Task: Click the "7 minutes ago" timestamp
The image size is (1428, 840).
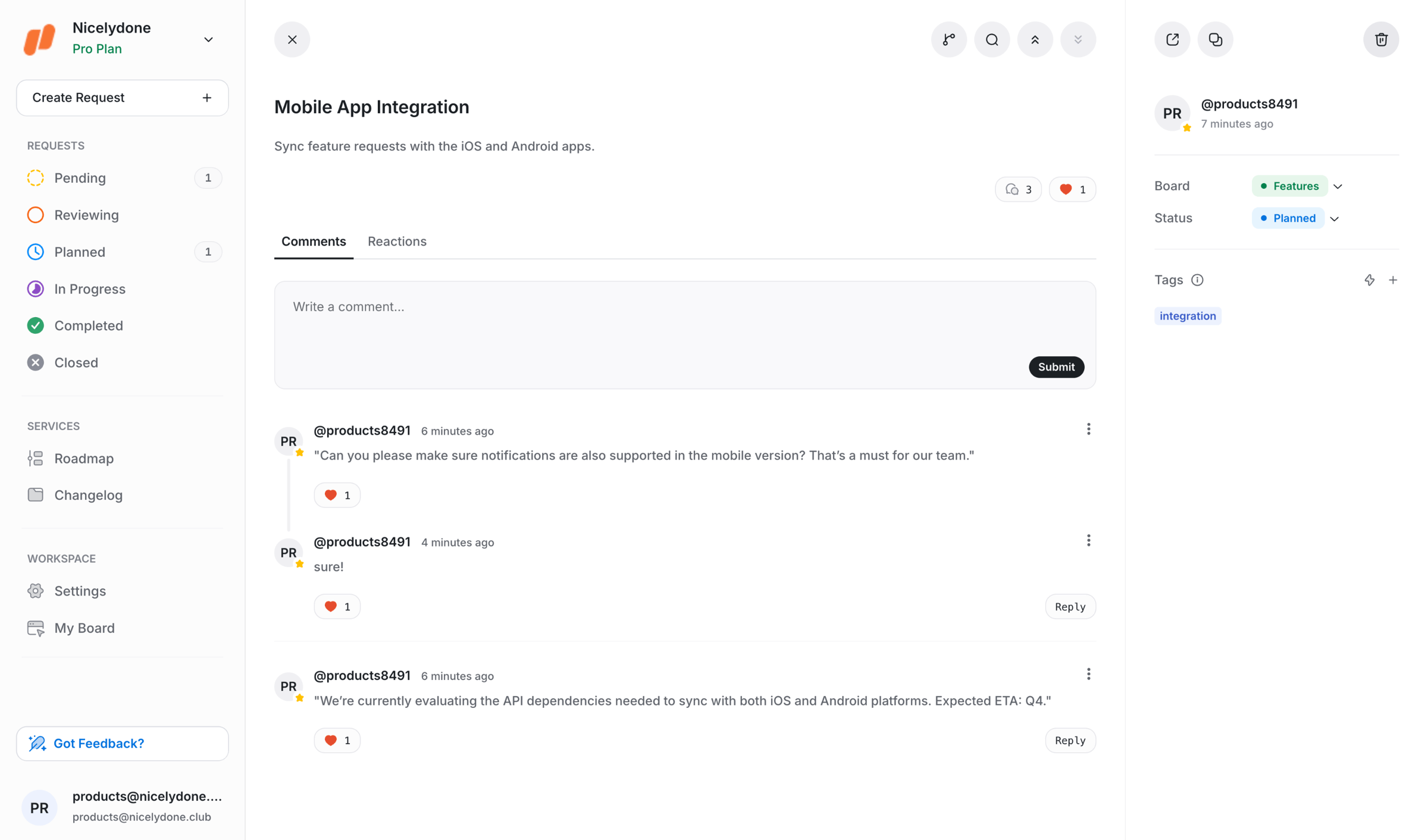Action: (1236, 124)
